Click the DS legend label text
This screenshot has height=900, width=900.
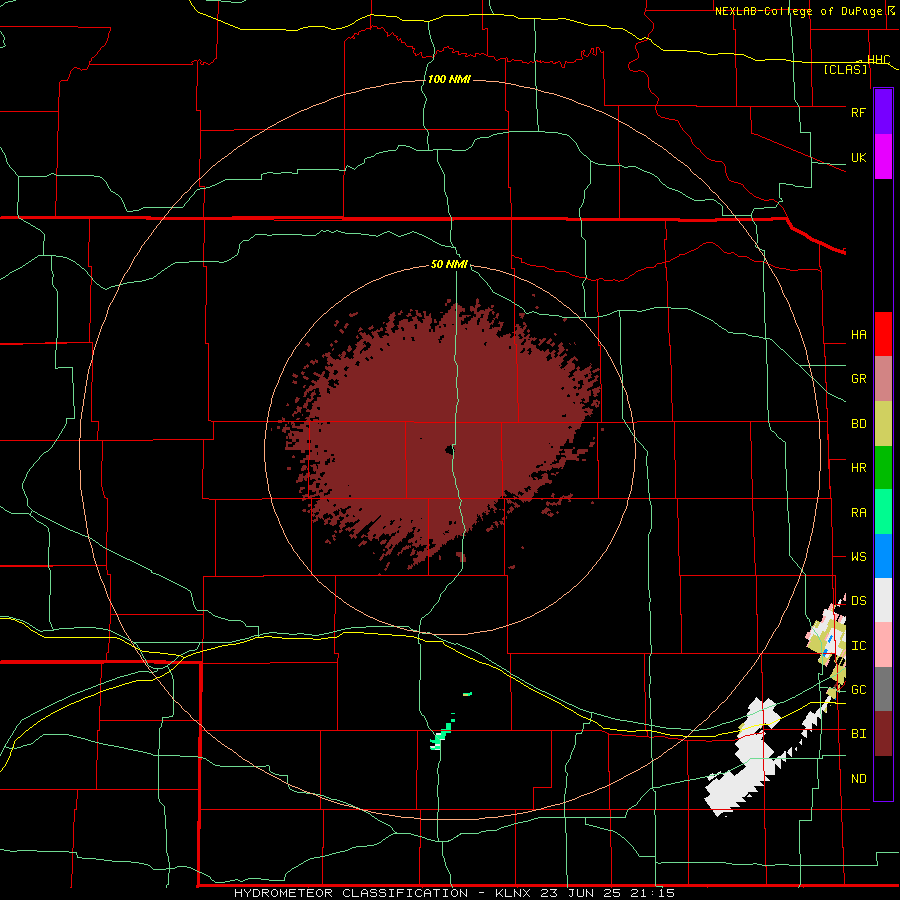click(x=858, y=601)
